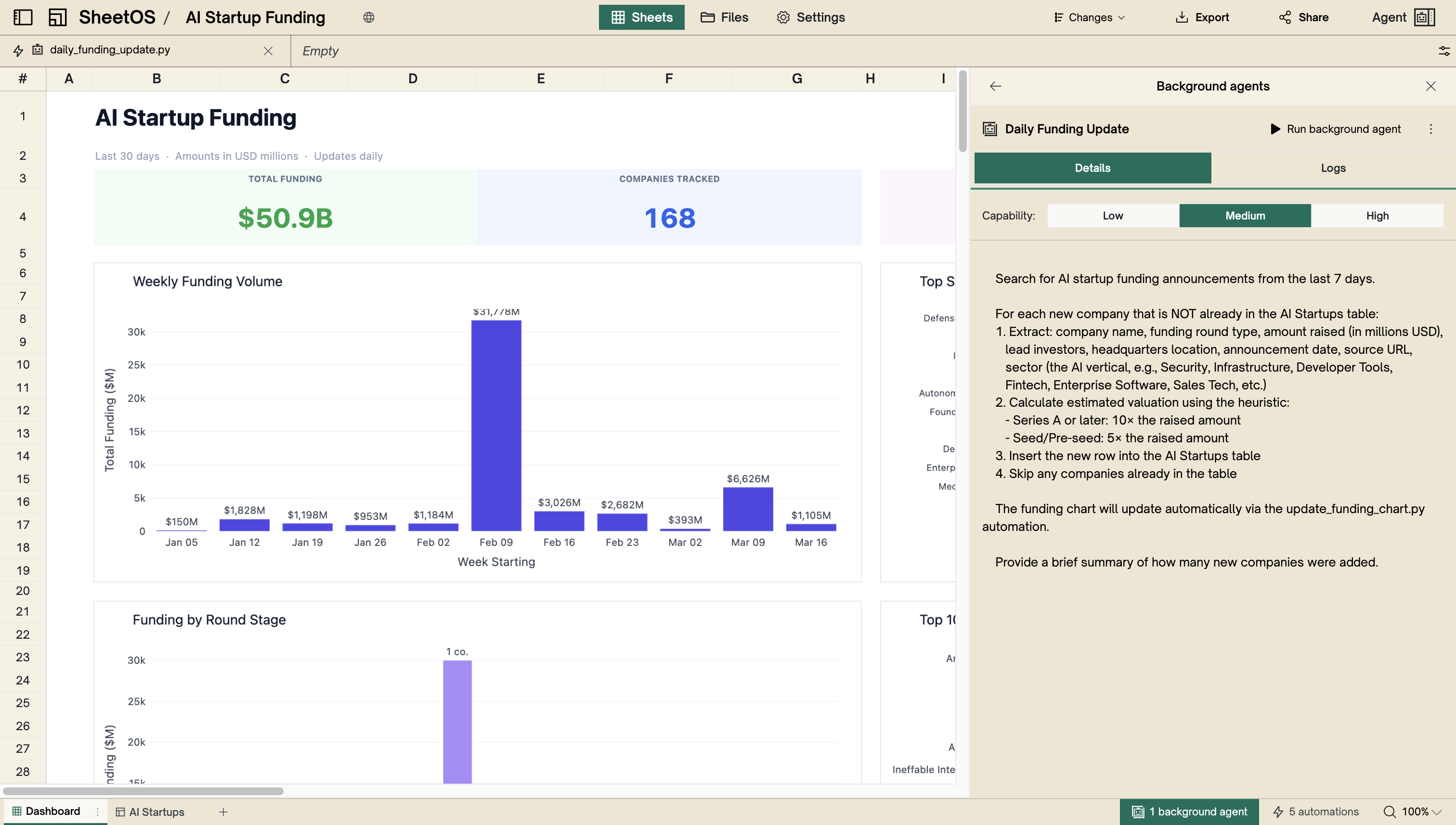This screenshot has width=1456, height=825.
Task: Open the three-dot menu for Daily Funding Update
Action: coord(1431,129)
